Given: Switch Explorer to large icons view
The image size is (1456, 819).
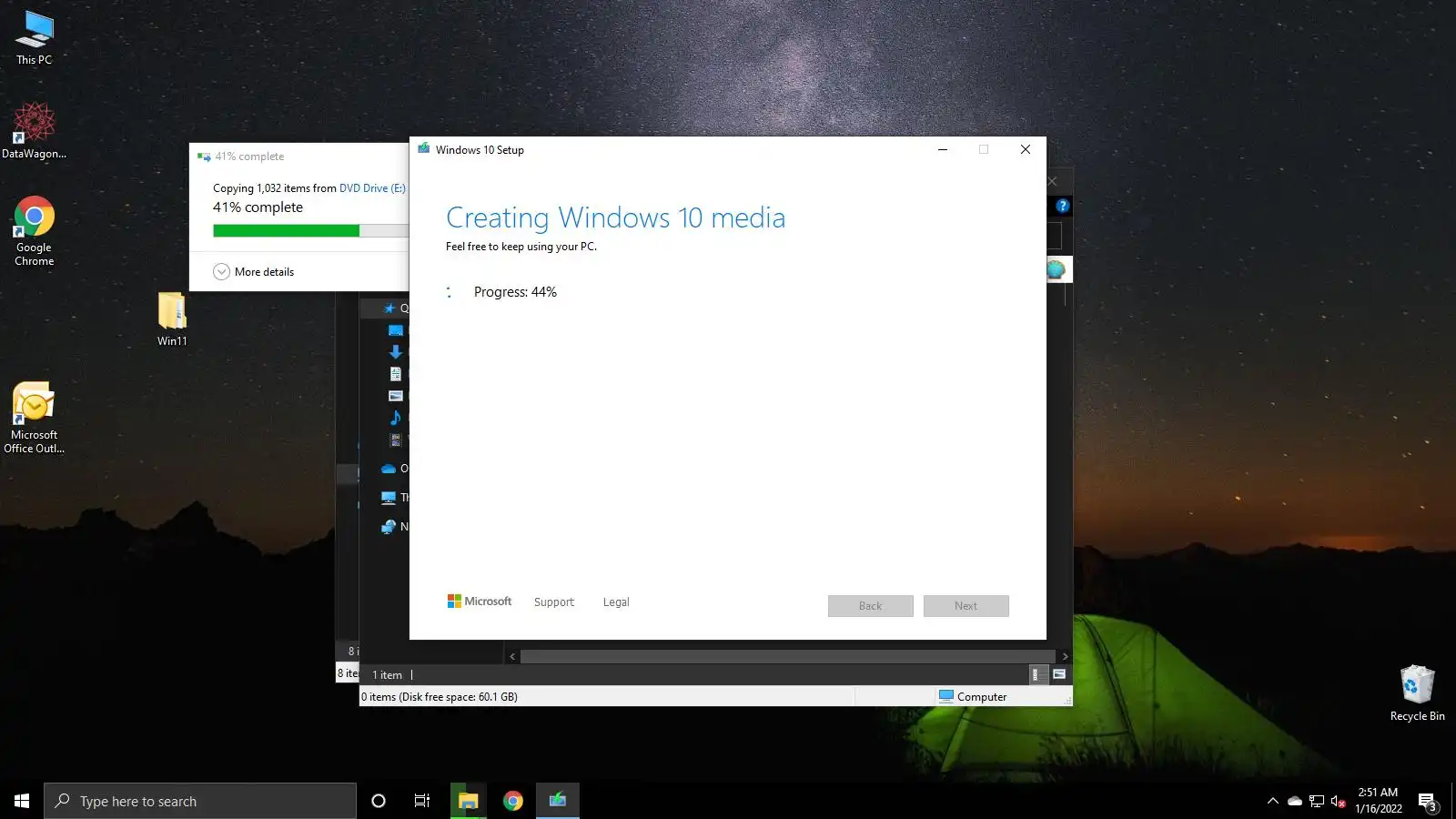Looking at the screenshot, I should [x=1059, y=674].
